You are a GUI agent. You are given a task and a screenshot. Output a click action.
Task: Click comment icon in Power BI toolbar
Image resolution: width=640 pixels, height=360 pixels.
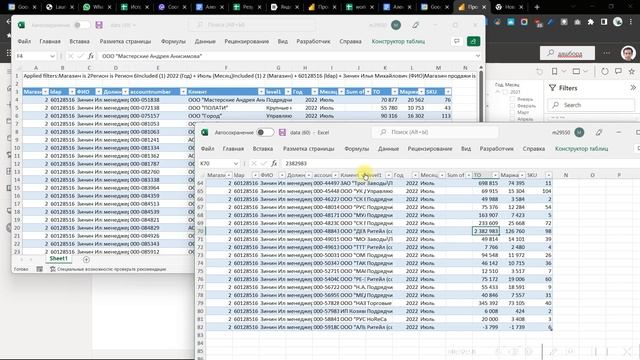[618, 71]
